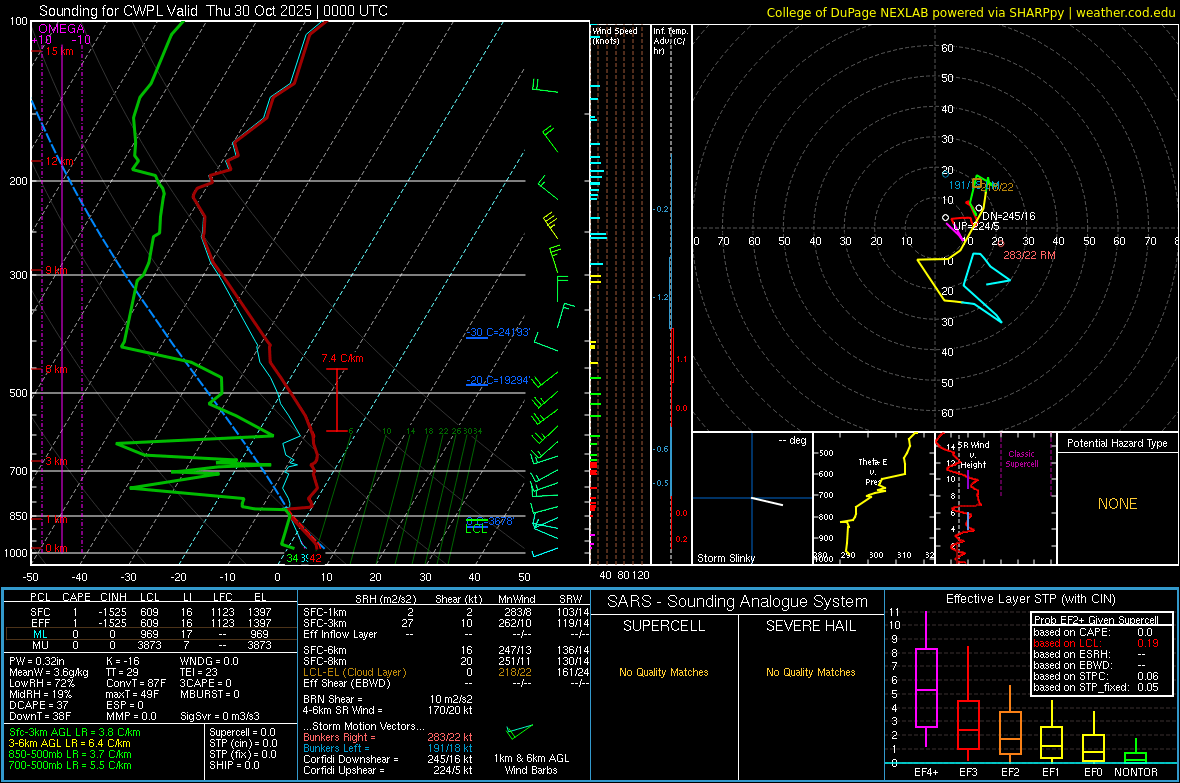The width and height of the screenshot is (1180, 783).
Task: Click the '7.4 C/km' lapse rate annotation
Action: (x=342, y=358)
